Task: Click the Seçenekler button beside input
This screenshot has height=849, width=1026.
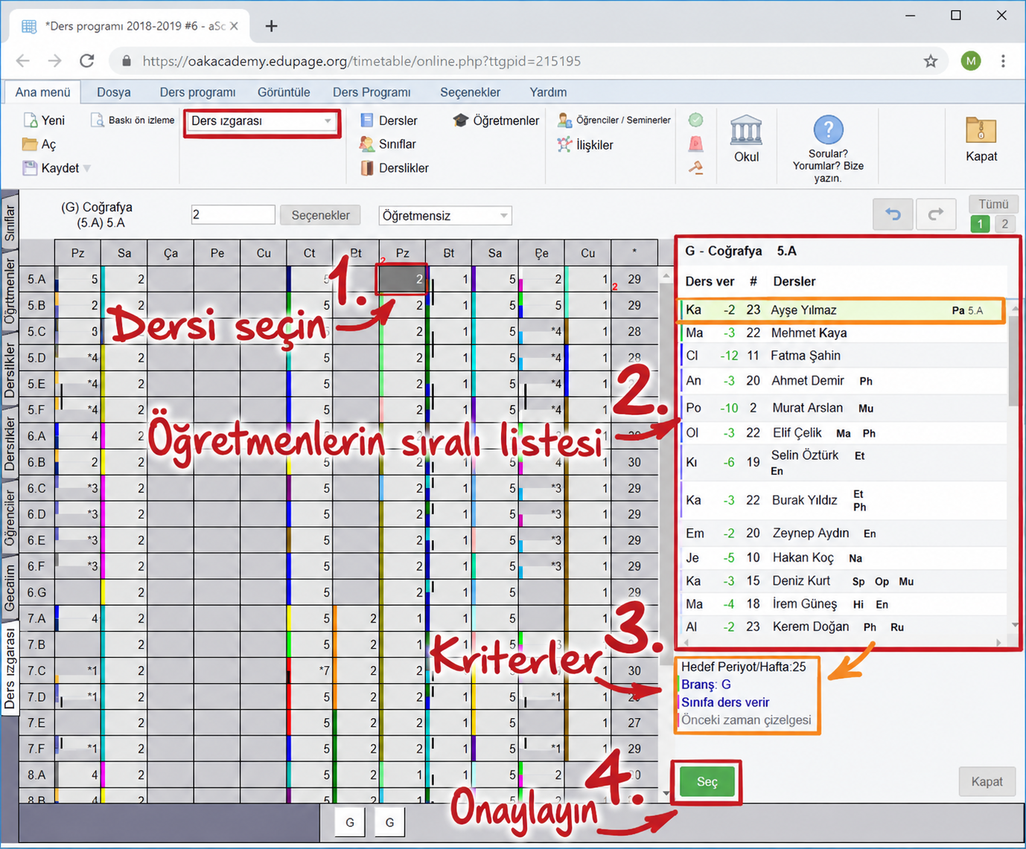Action: [321, 215]
